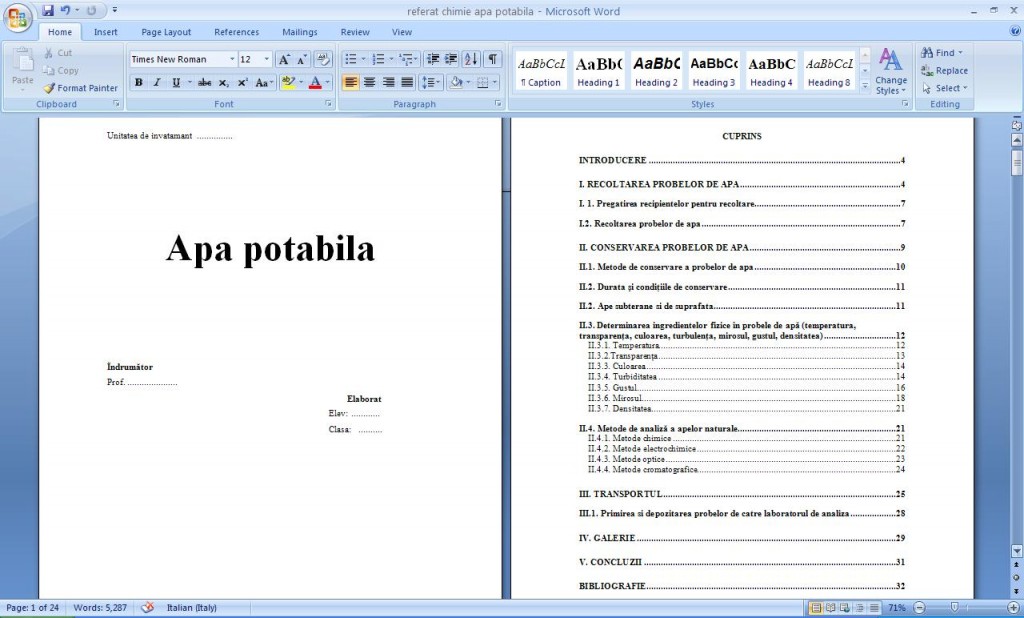Viewport: 1024px width, 618px height.
Task: Open the font size 12 dropdown
Action: (266, 60)
